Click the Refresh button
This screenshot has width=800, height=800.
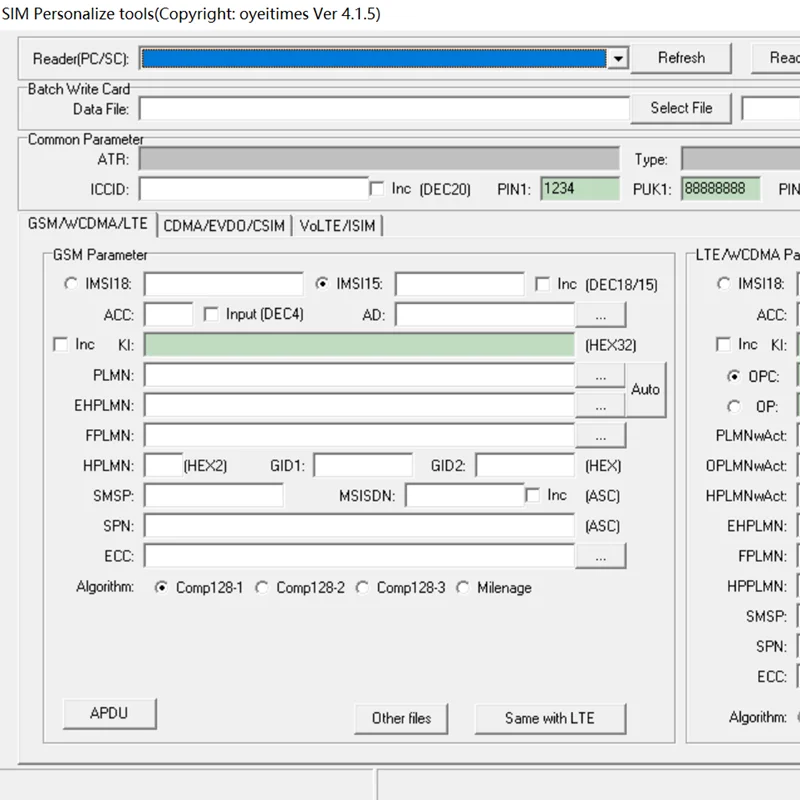click(x=681, y=58)
